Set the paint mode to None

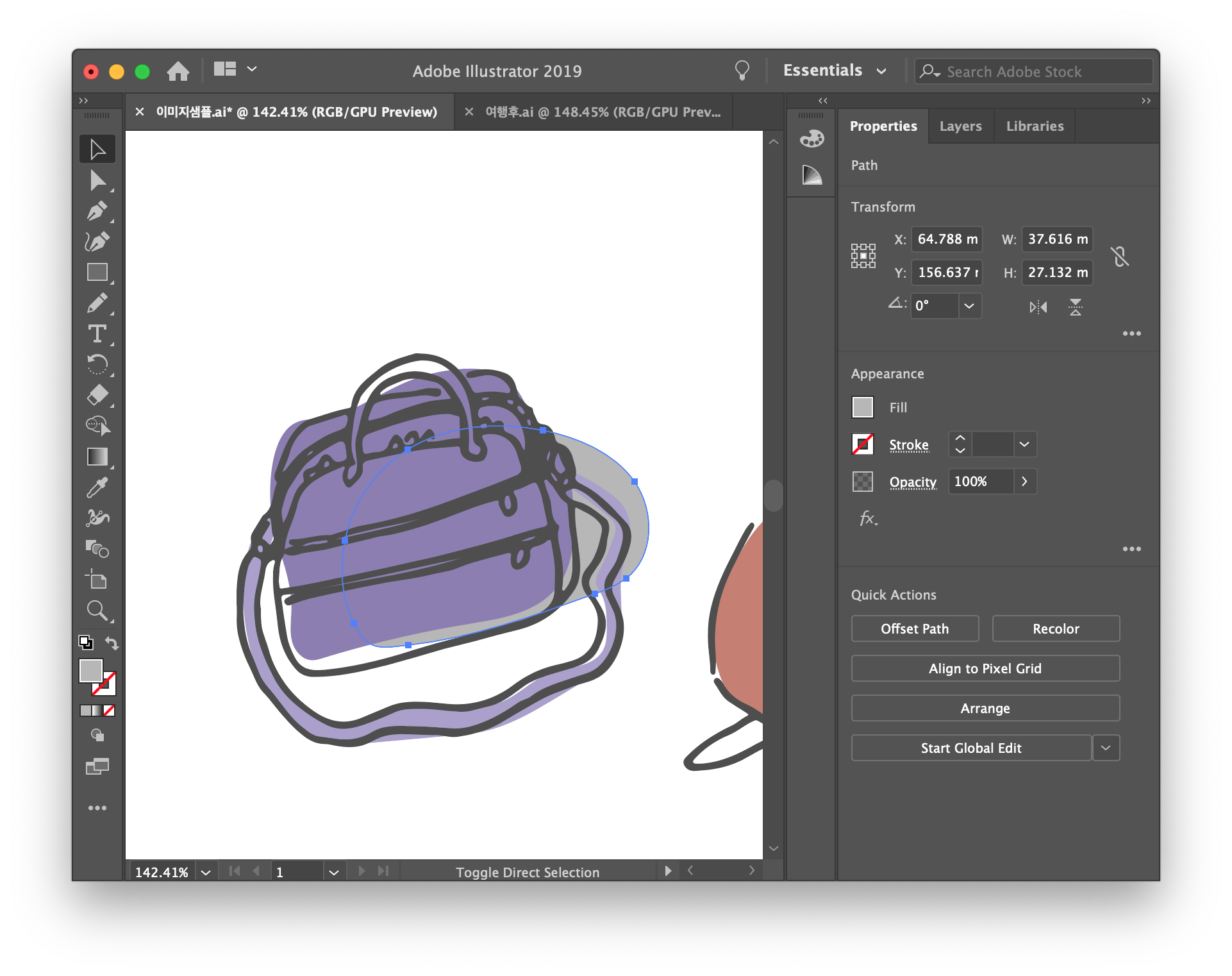110,711
